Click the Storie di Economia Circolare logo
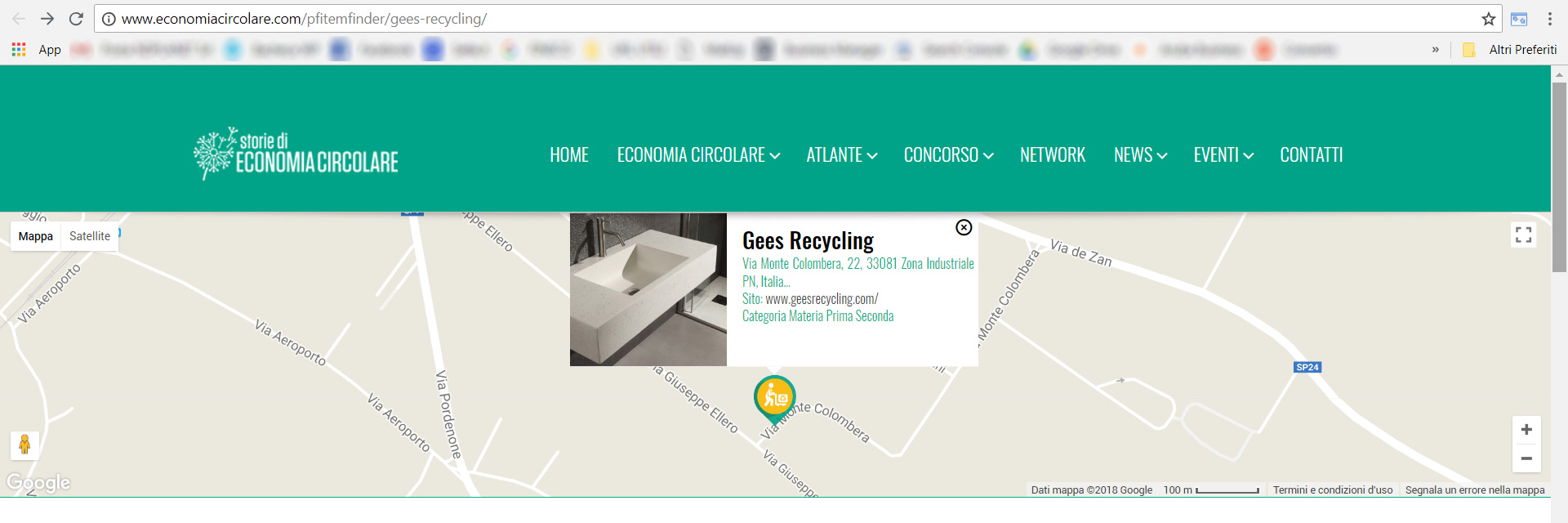The width and height of the screenshot is (1568, 523). pyautogui.click(x=296, y=154)
